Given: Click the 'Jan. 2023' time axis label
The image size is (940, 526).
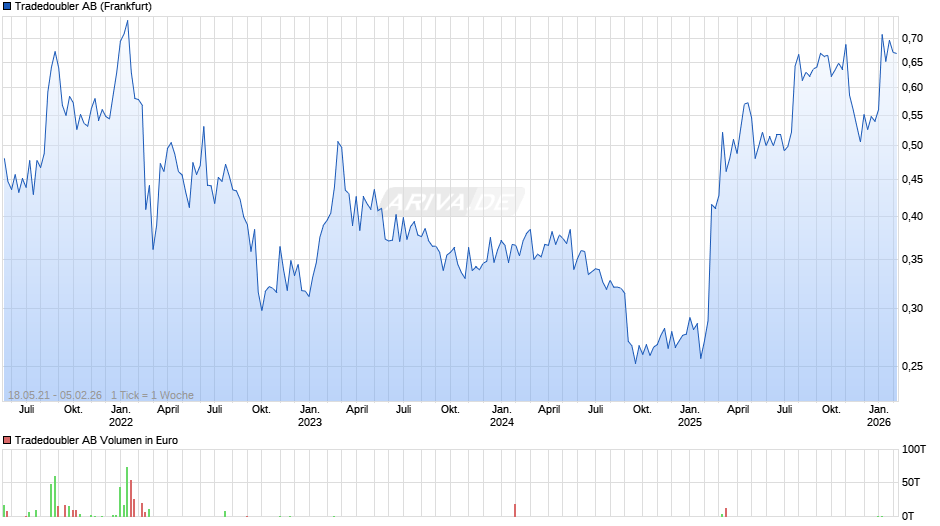Looking at the screenshot, I should pos(309,416).
